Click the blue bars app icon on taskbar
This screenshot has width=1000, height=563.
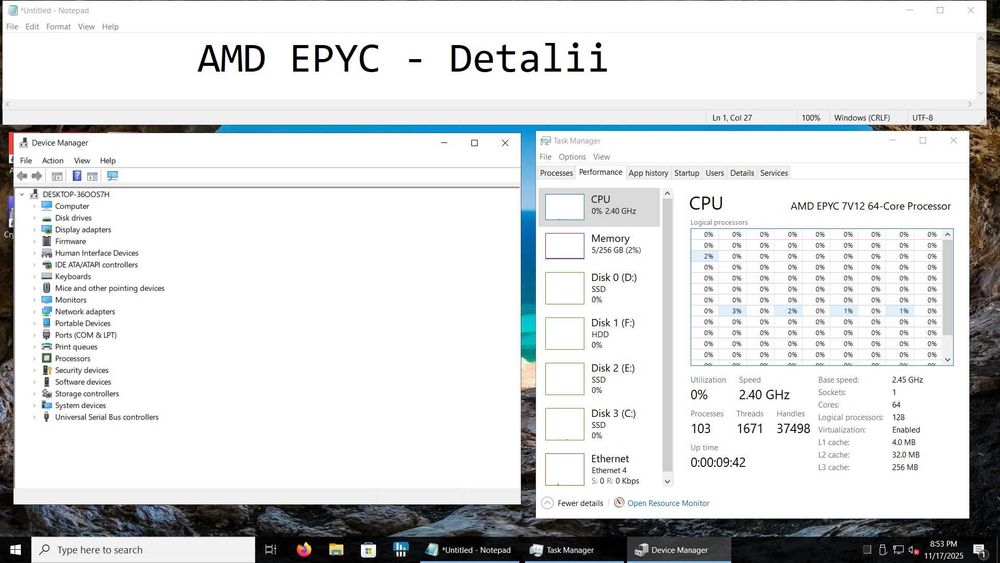(x=401, y=549)
